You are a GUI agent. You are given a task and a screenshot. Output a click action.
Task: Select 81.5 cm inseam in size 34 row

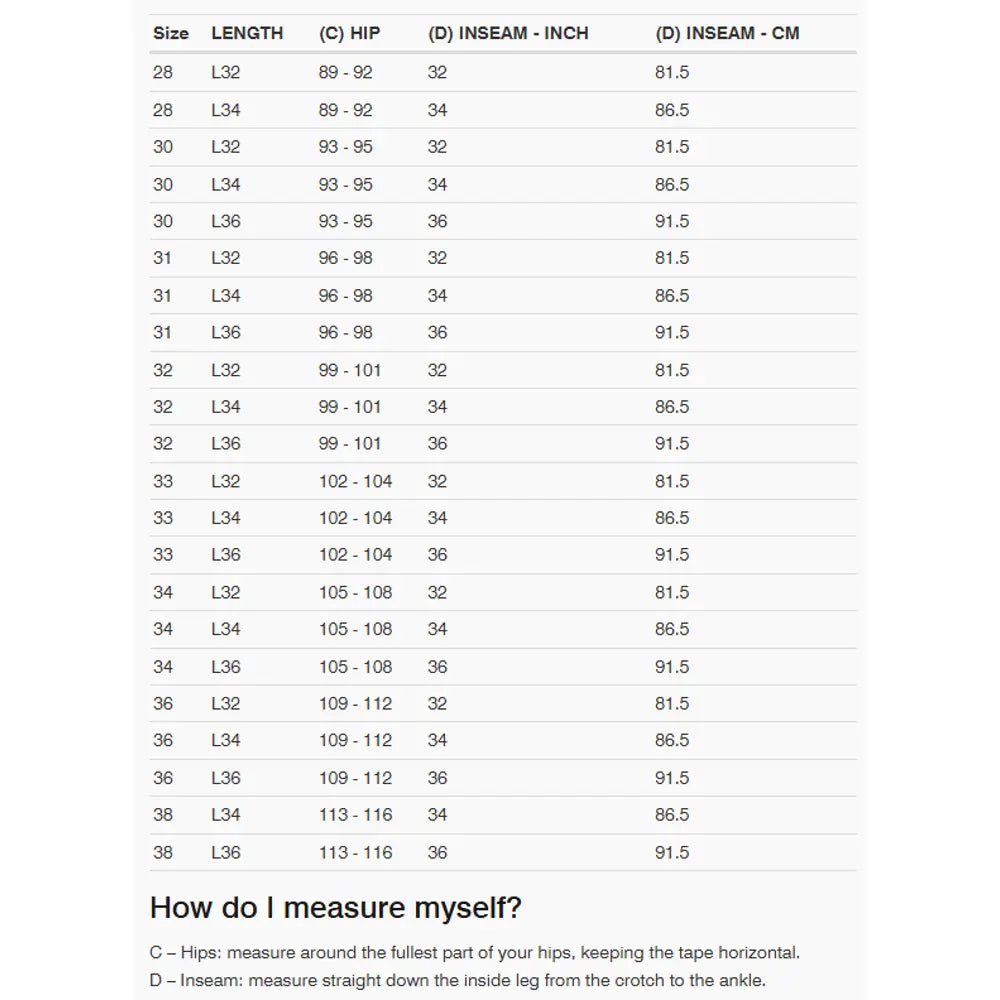point(672,592)
